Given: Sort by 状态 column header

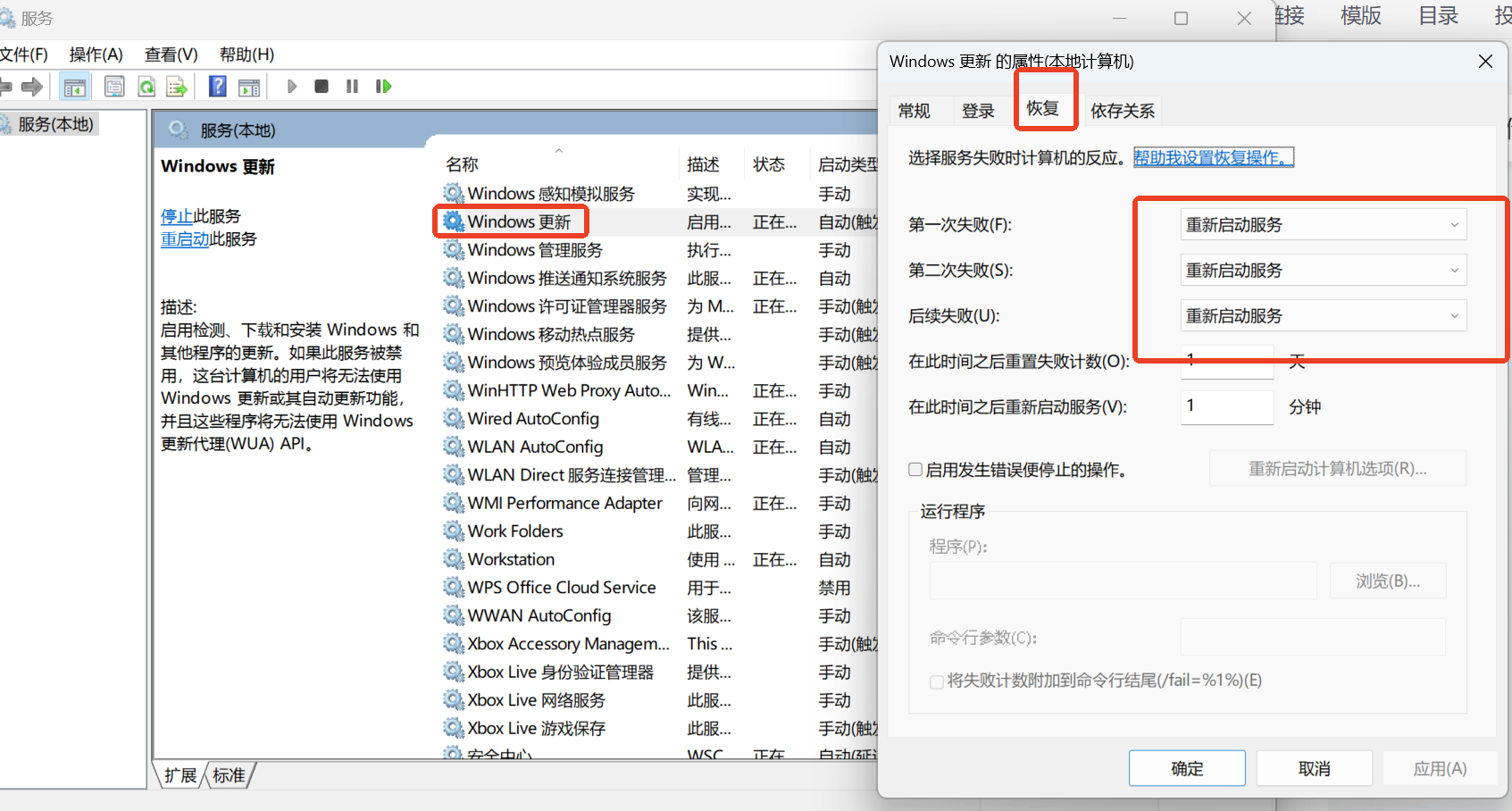Looking at the screenshot, I should click(777, 164).
